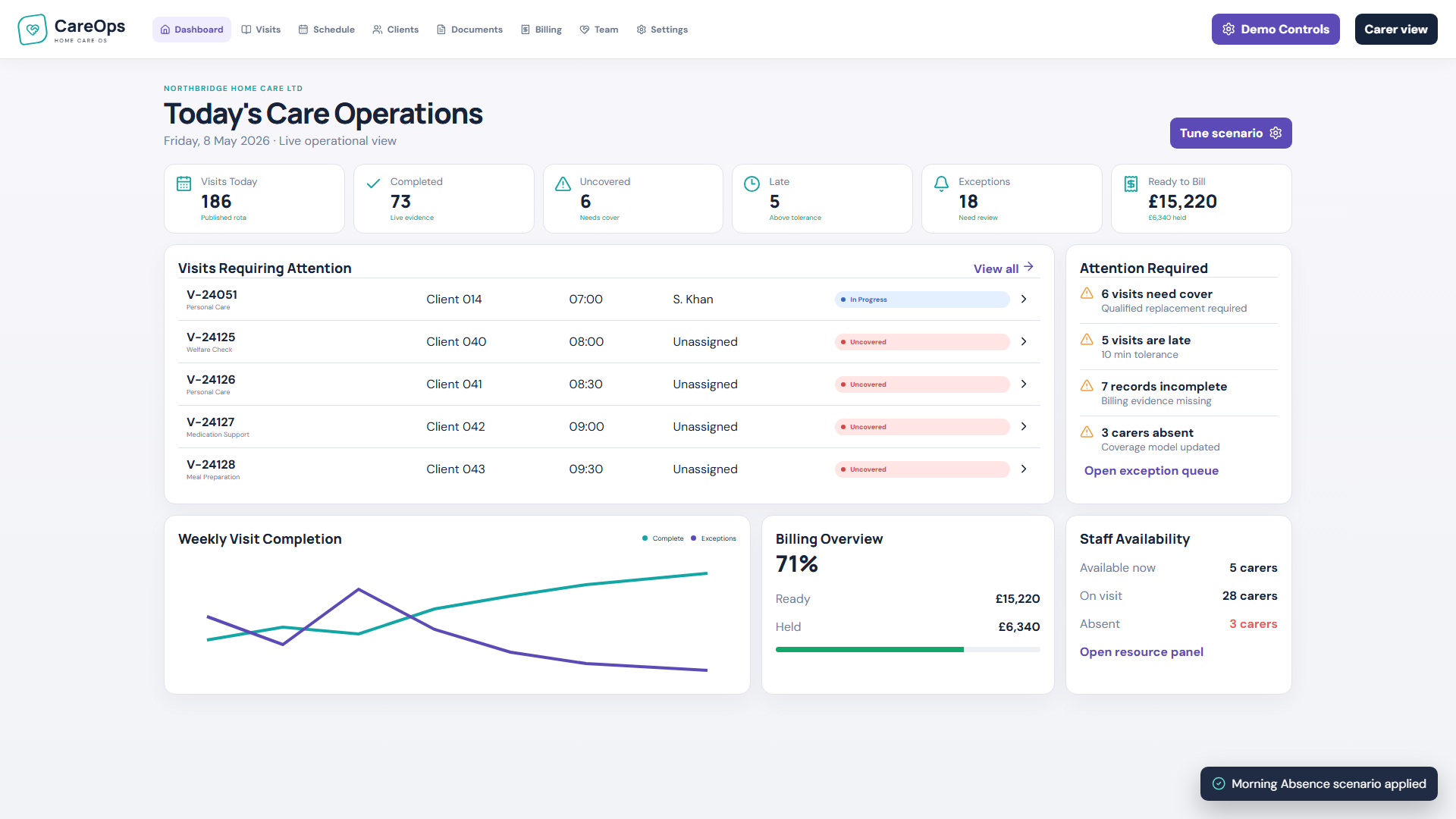Screen dimensions: 1456x819
Task: Go to the Billing nav tab
Action: pos(541,30)
